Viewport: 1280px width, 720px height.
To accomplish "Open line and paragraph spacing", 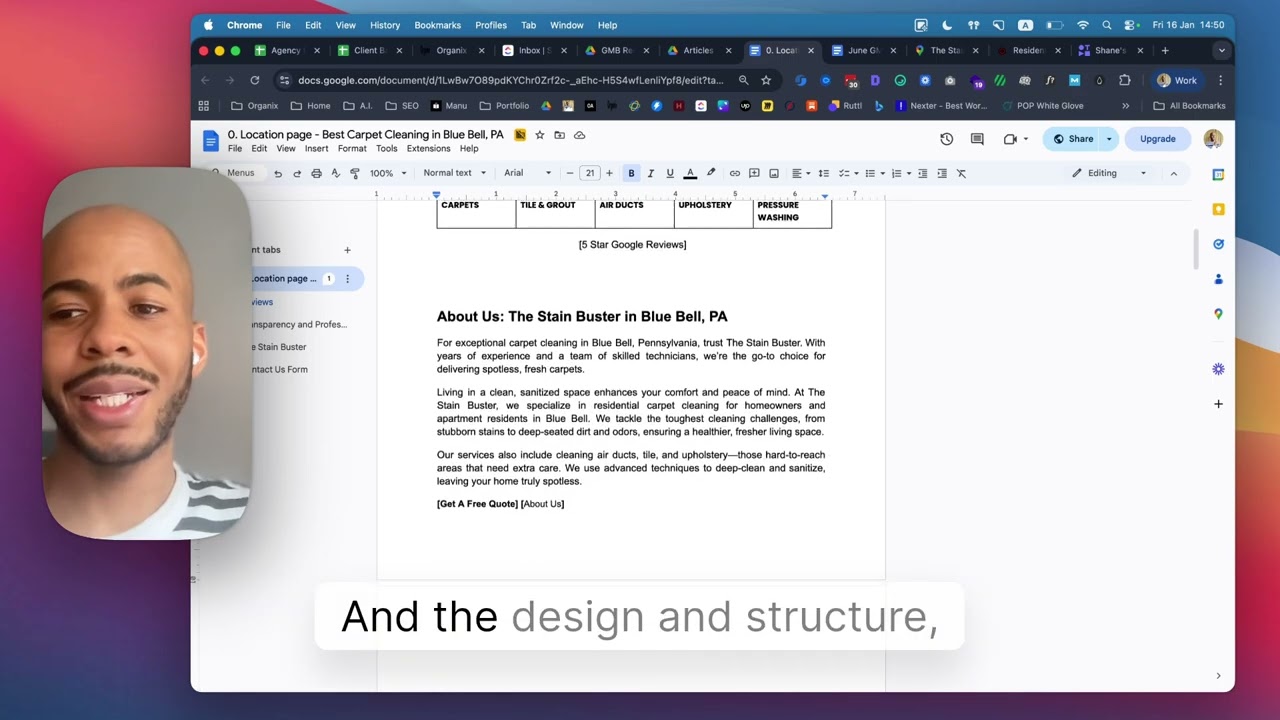I will point(823,173).
